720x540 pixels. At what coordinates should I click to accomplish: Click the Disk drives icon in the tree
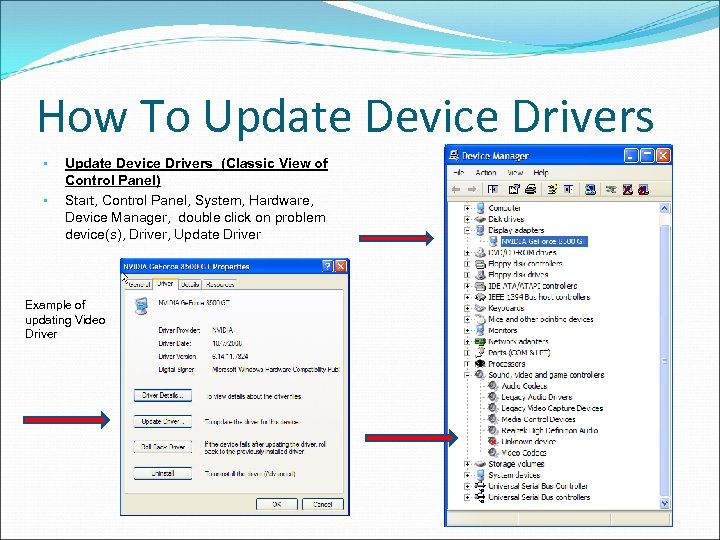click(x=480, y=219)
